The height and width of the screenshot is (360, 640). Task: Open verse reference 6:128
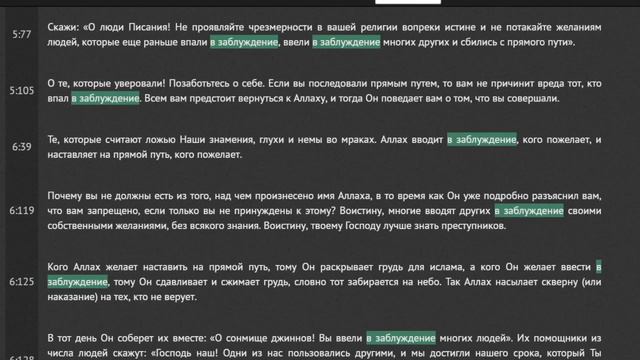click(22, 358)
